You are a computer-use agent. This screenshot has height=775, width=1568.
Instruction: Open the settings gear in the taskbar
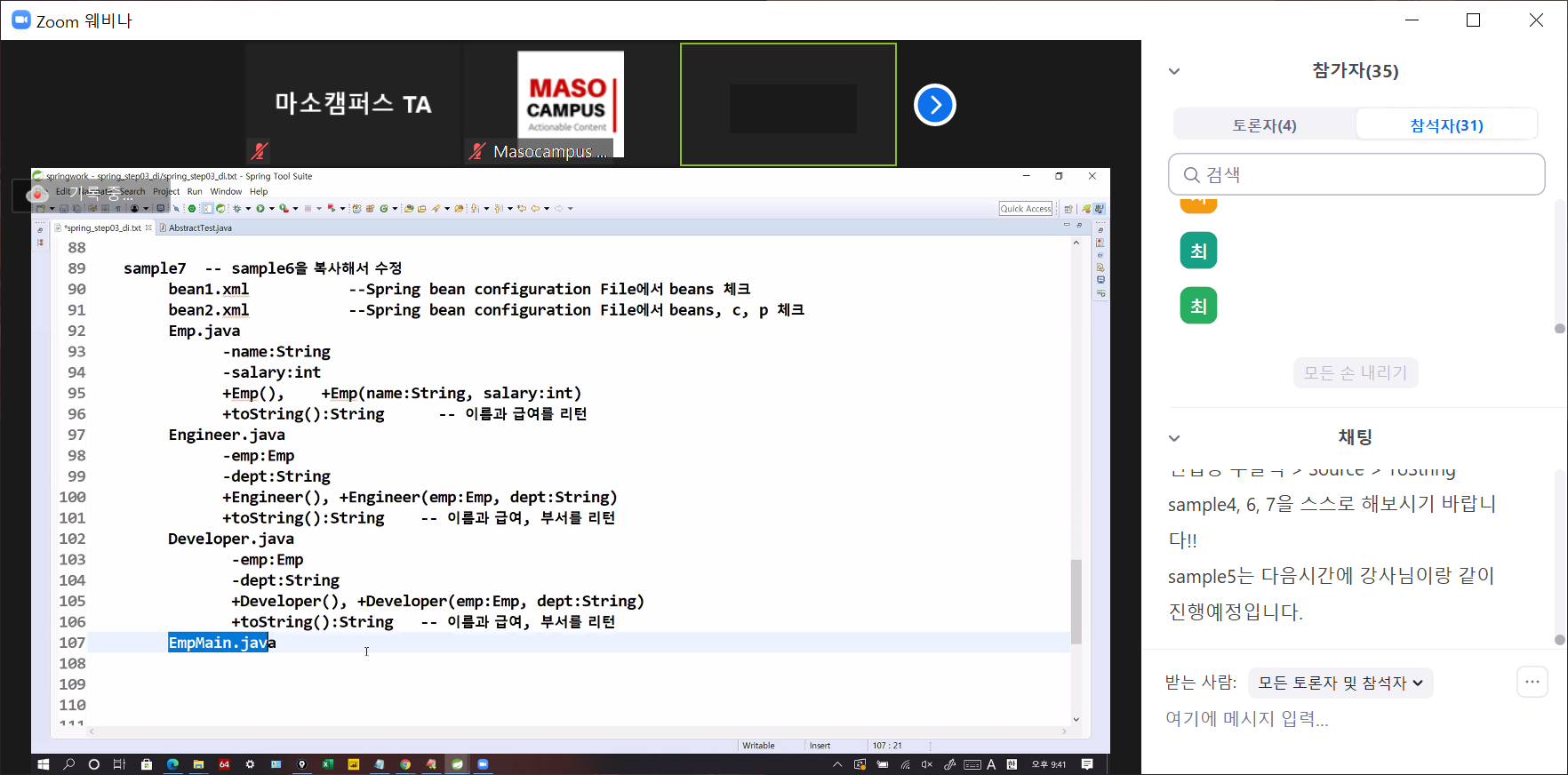pyautogui.click(x=250, y=764)
